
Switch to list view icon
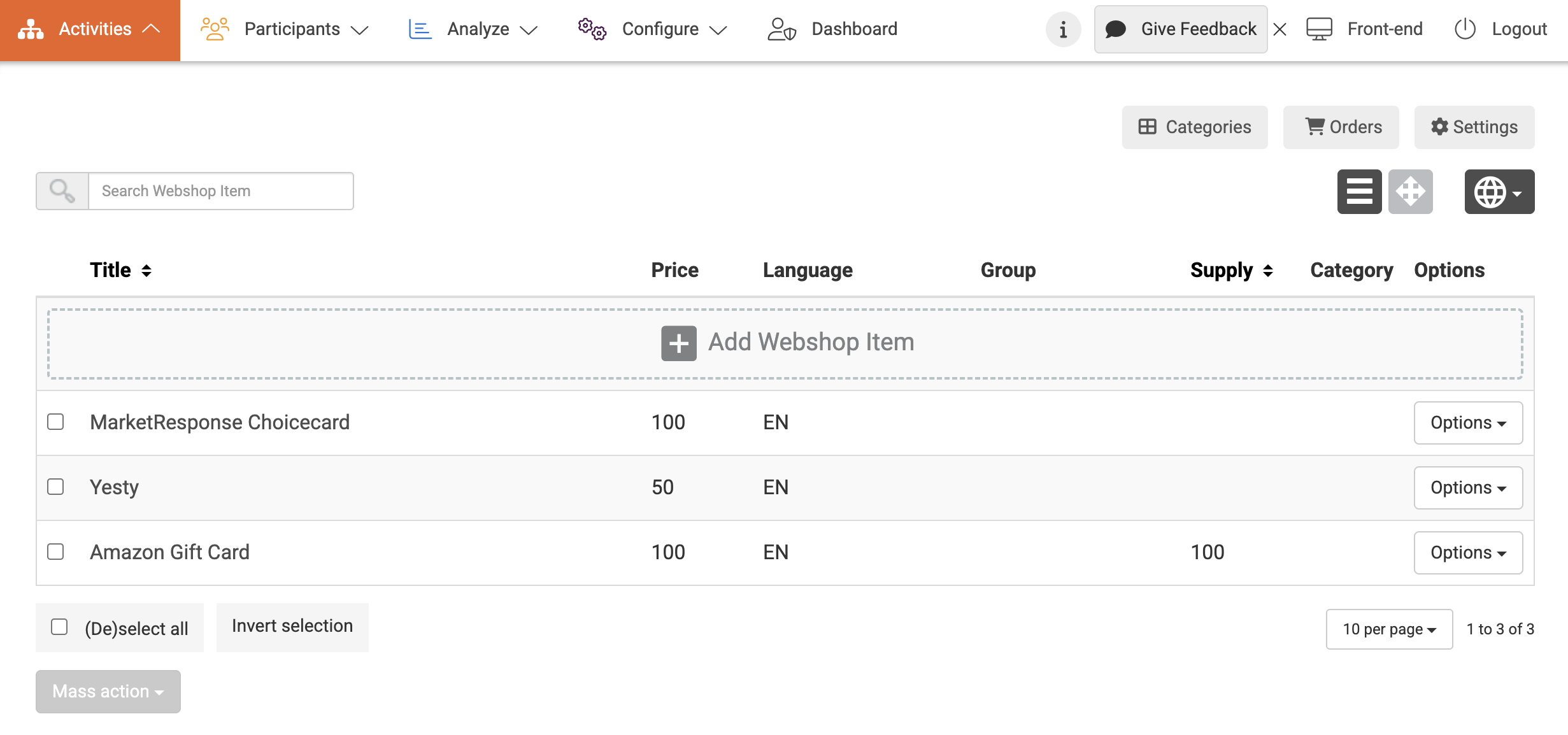pyautogui.click(x=1359, y=191)
